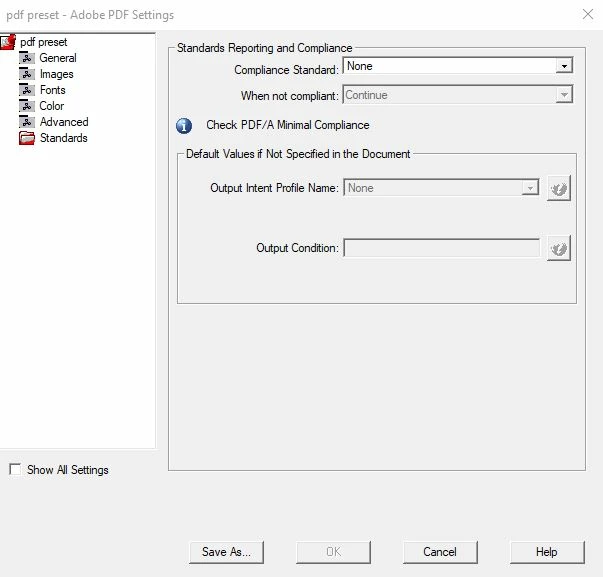Open the General settings panel
The height and width of the screenshot is (577, 603).
pos(58,58)
